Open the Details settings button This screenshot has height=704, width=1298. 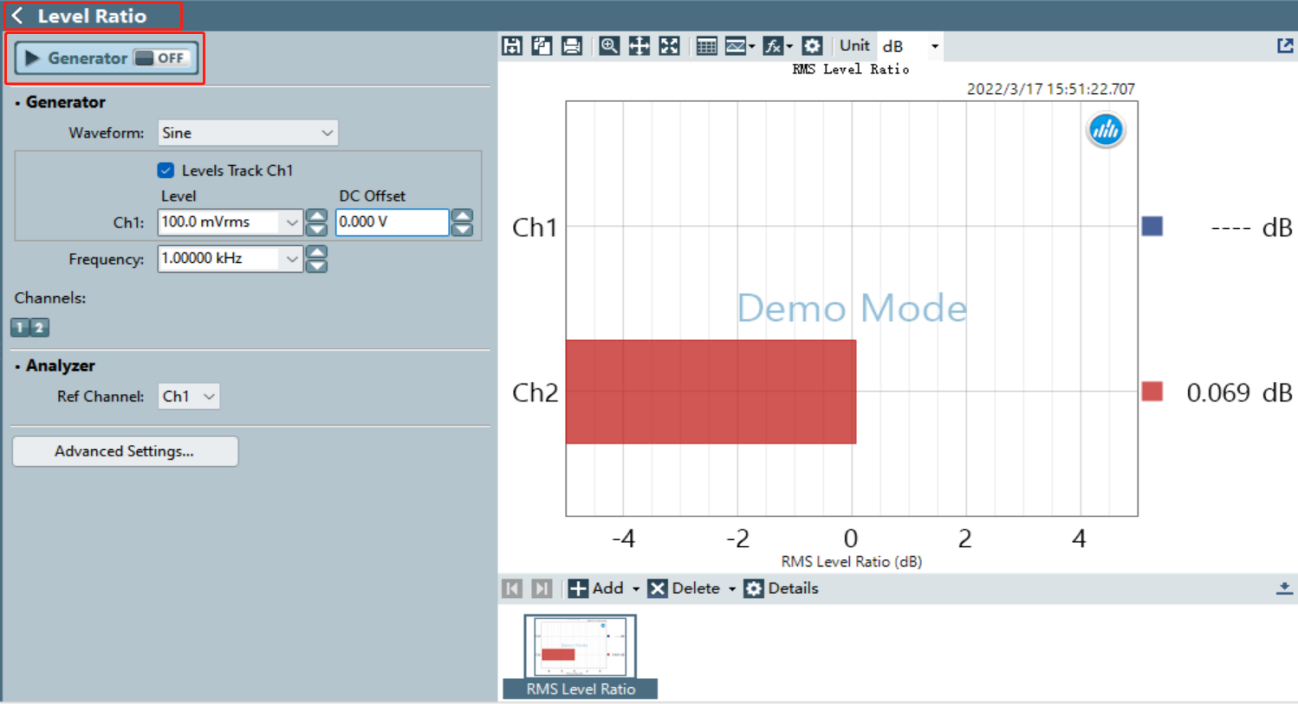(x=781, y=588)
